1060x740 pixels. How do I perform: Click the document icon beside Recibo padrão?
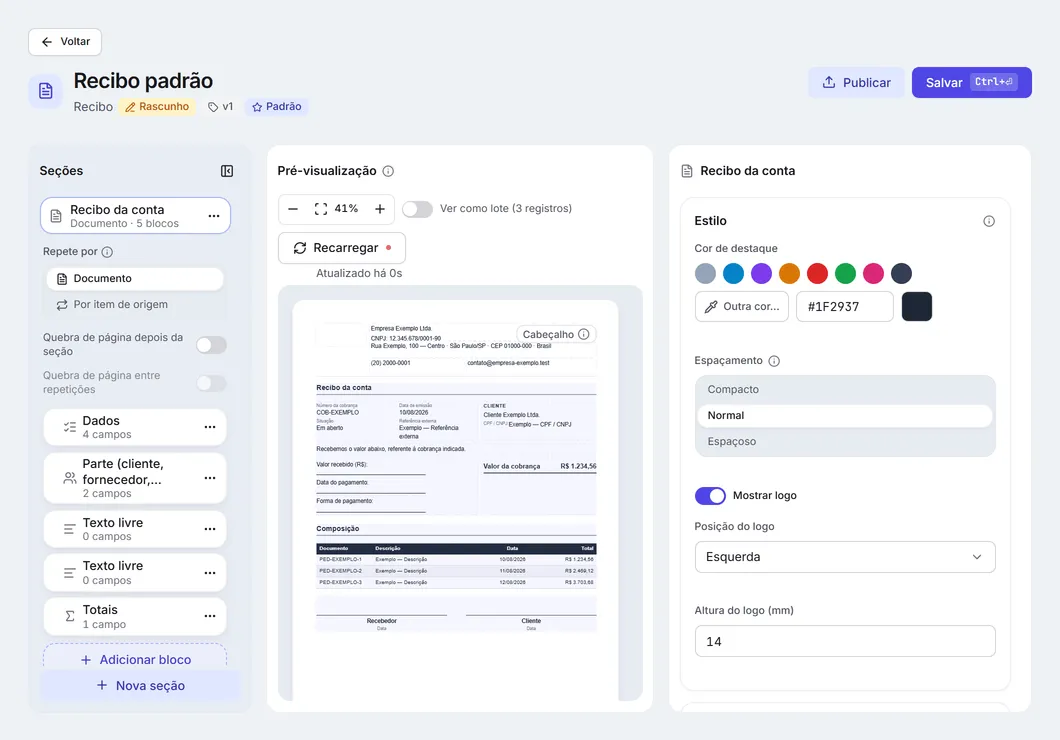coord(45,91)
